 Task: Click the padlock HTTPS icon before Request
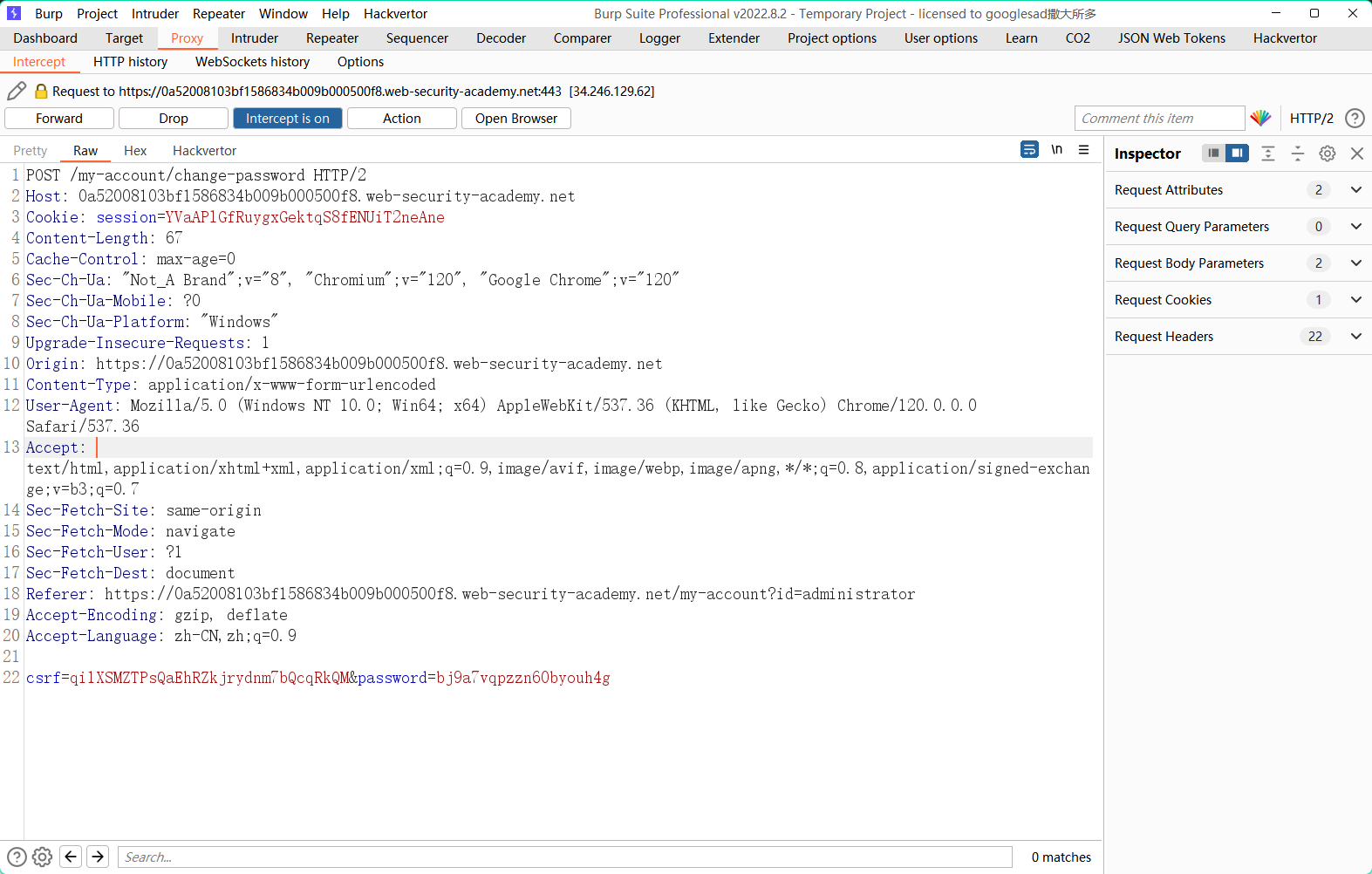tap(41, 91)
